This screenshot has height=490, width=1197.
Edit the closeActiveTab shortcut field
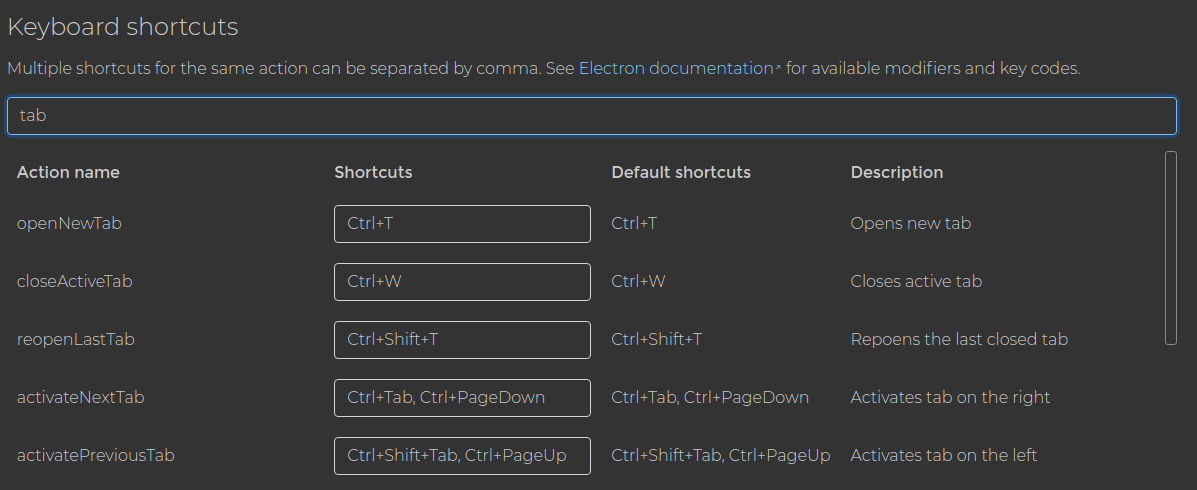(462, 282)
